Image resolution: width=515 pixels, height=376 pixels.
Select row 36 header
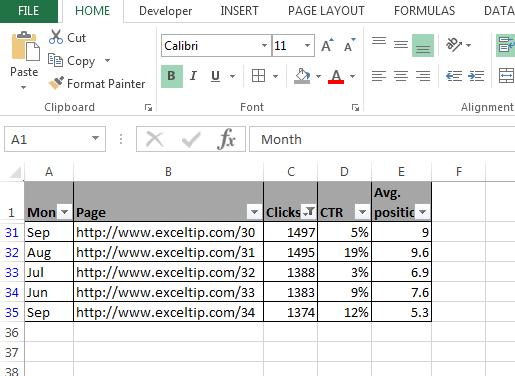point(12,332)
